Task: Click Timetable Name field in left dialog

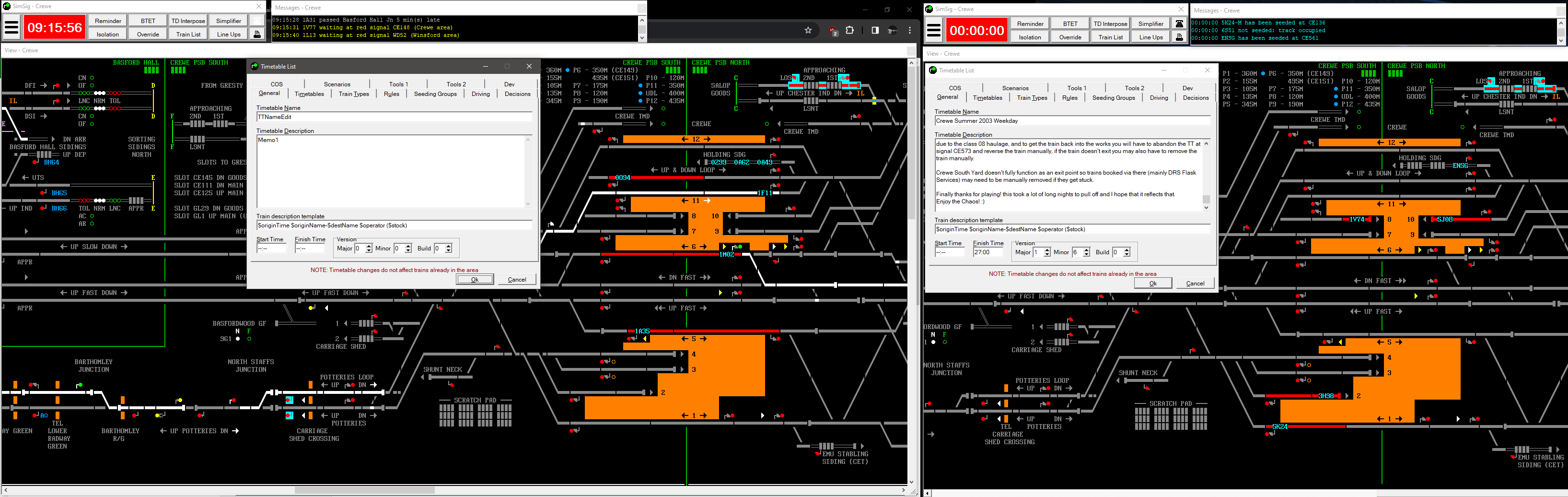Action: [395, 117]
